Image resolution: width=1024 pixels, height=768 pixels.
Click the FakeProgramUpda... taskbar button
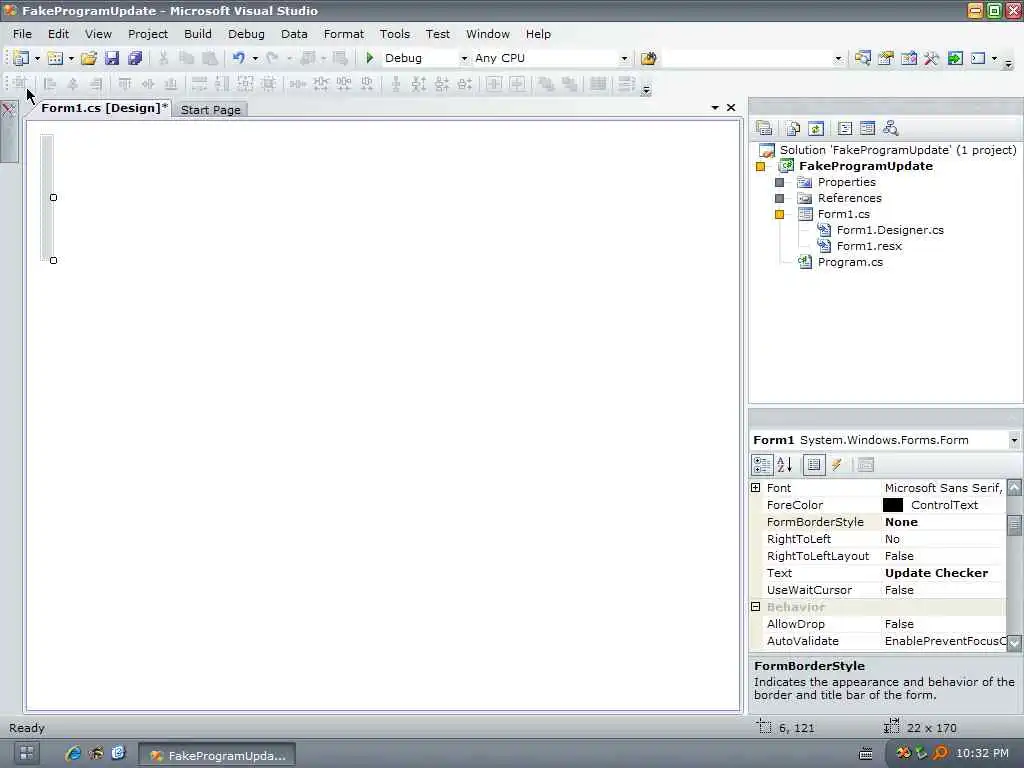pos(216,755)
